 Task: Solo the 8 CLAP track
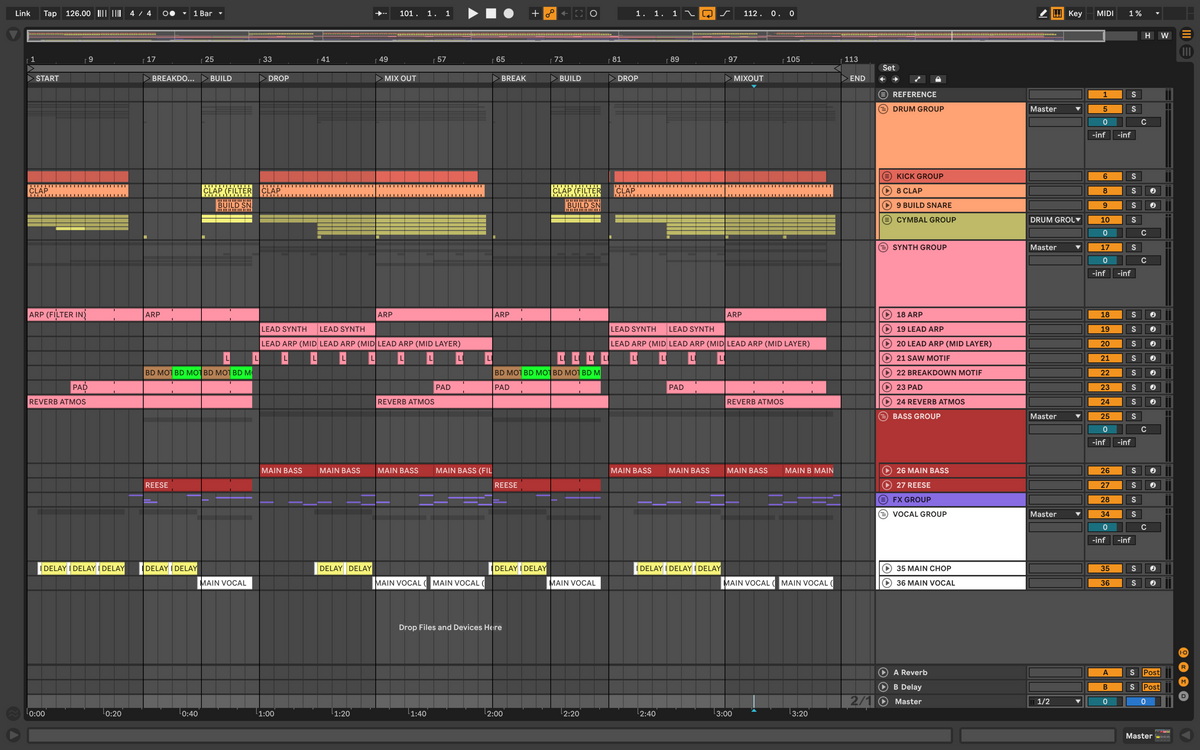click(1133, 191)
